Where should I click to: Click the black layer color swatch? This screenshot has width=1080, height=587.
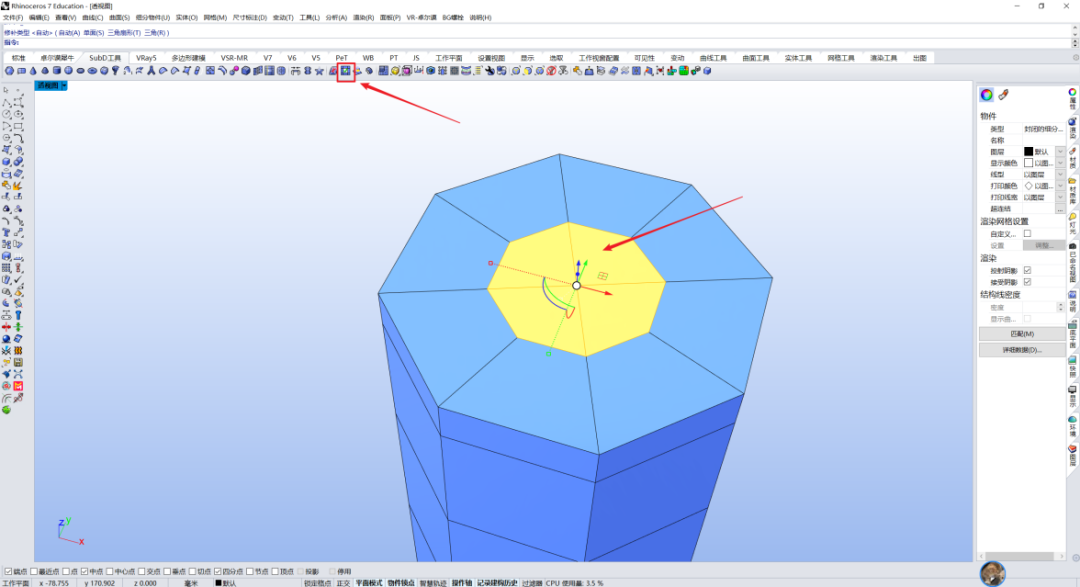point(1028,152)
